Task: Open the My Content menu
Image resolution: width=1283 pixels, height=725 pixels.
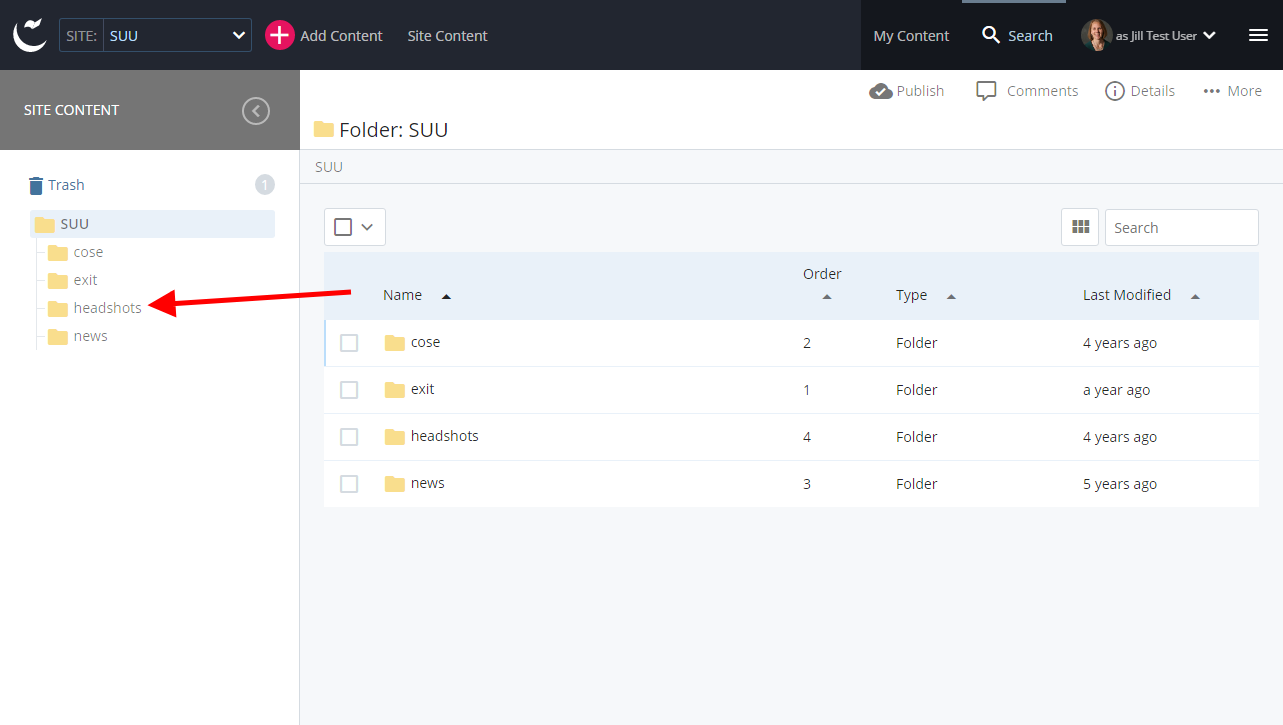Action: click(911, 36)
